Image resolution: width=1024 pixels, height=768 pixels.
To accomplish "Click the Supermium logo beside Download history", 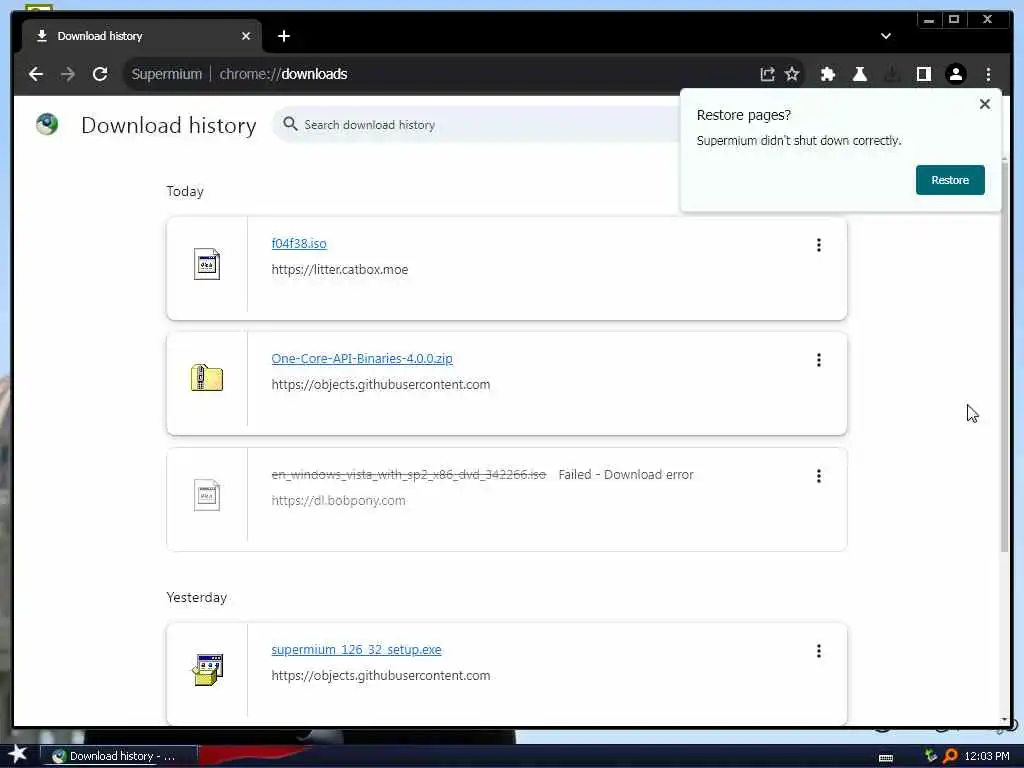I will (x=47, y=124).
